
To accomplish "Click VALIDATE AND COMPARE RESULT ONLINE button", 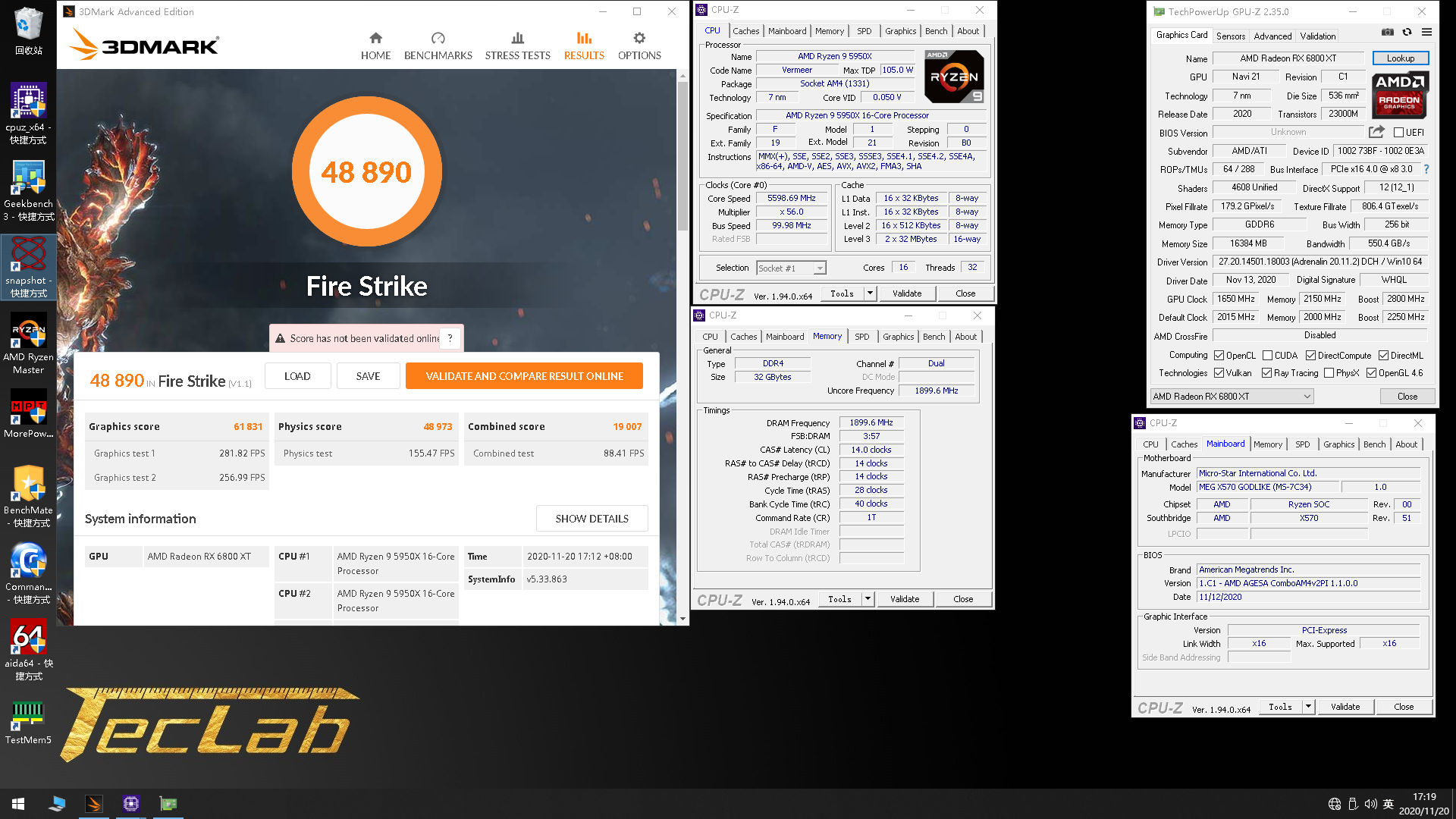I will tap(525, 376).
